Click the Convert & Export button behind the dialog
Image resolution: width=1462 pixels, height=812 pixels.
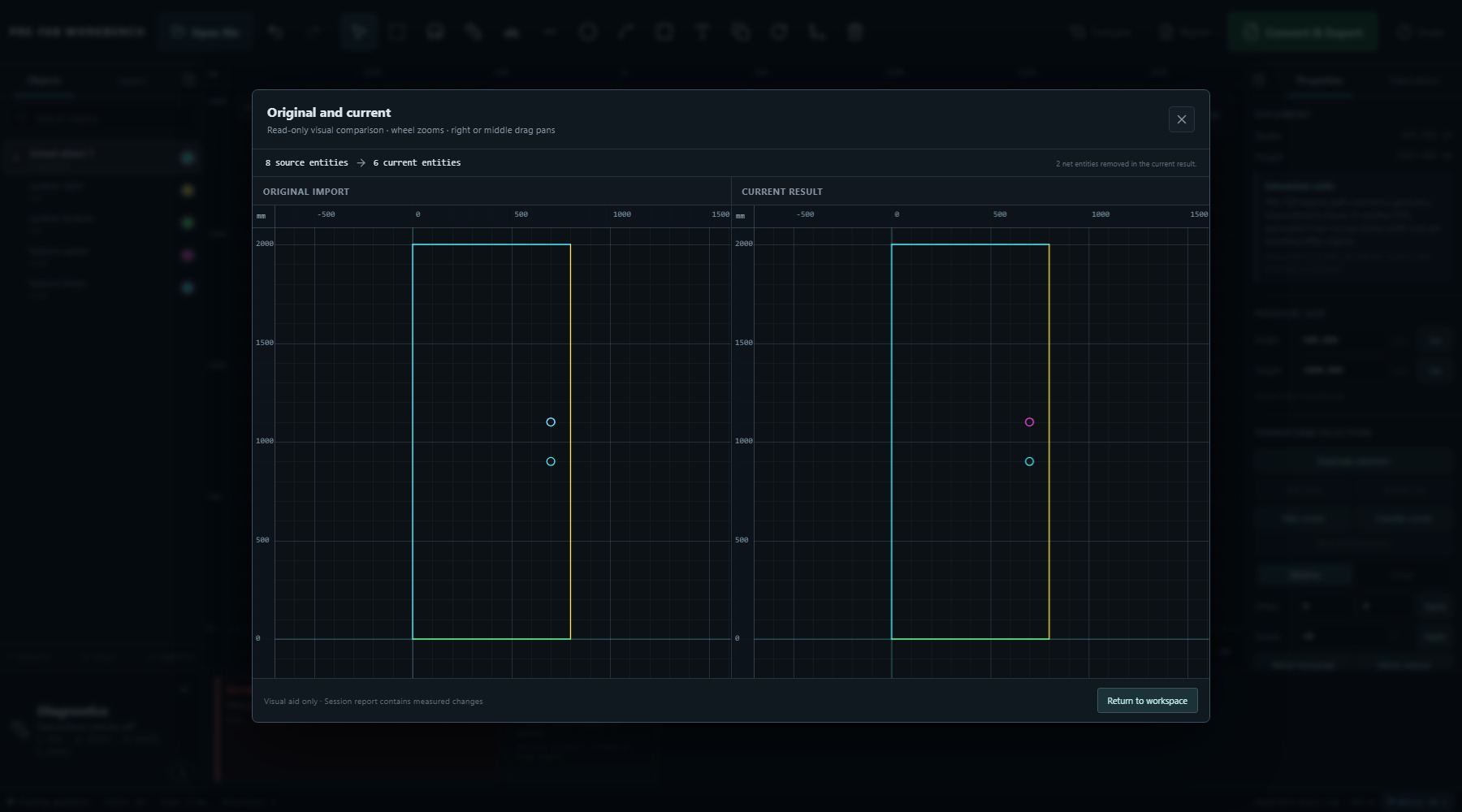(1303, 32)
